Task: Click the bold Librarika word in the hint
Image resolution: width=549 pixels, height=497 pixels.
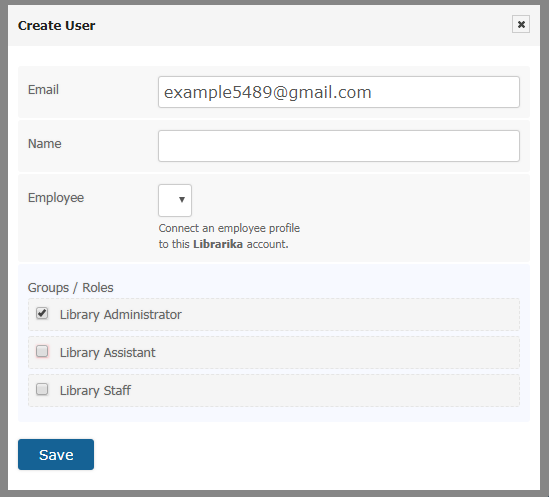Action: [x=218, y=244]
